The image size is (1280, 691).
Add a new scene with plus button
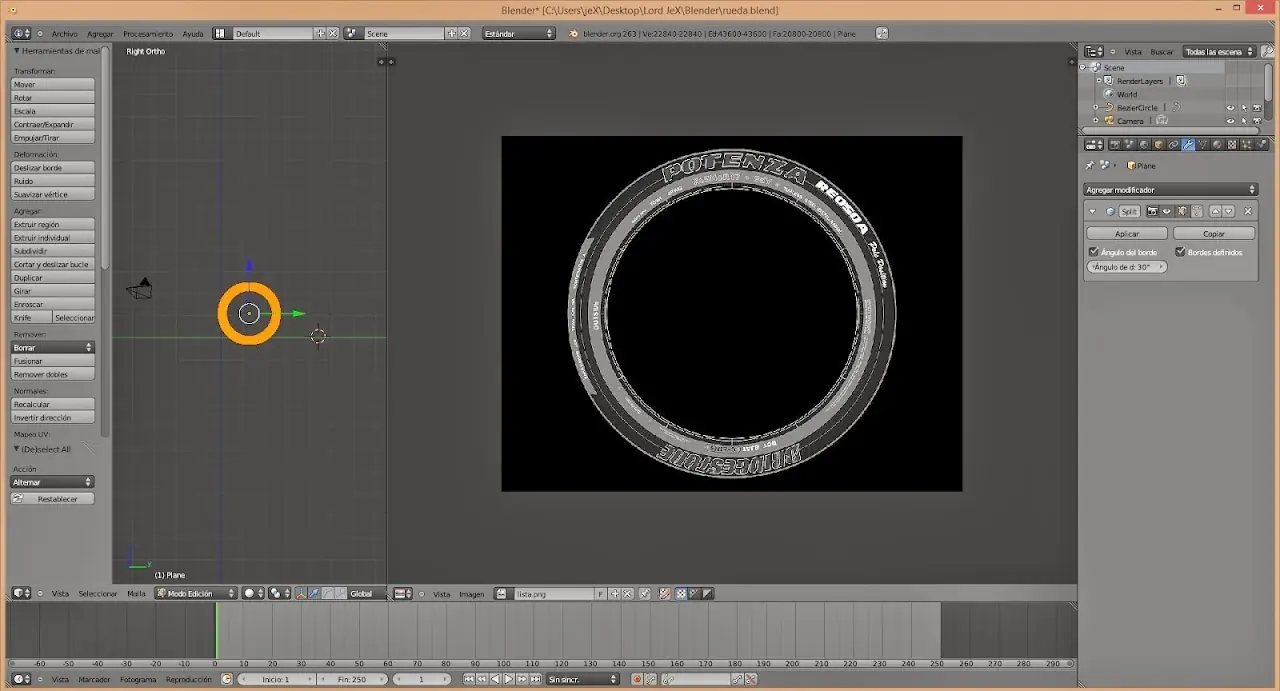452,33
